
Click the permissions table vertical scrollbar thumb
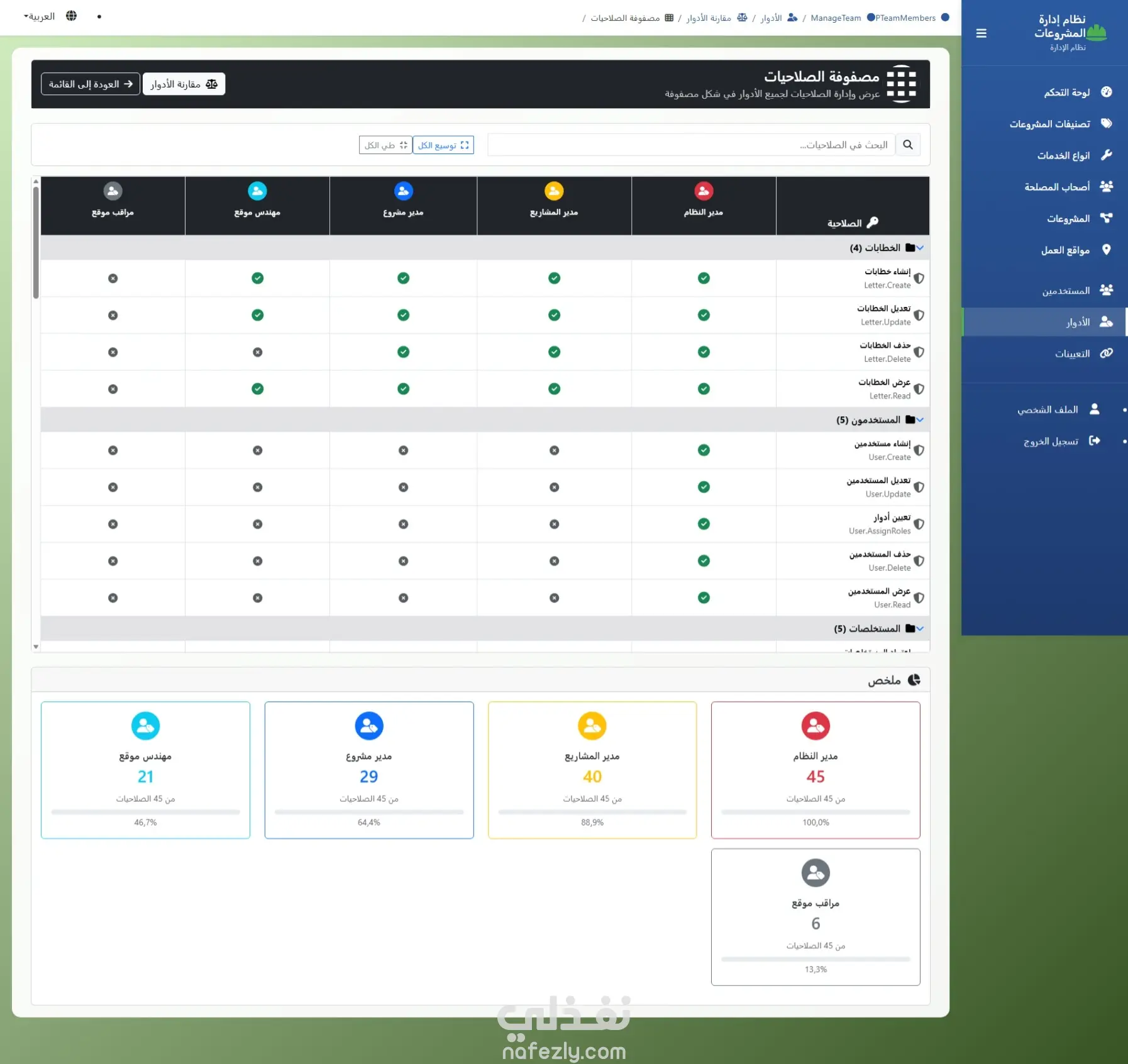[x=36, y=243]
